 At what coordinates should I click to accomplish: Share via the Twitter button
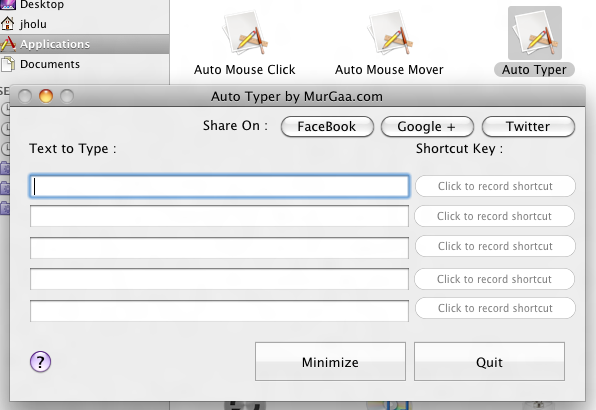tap(528, 127)
